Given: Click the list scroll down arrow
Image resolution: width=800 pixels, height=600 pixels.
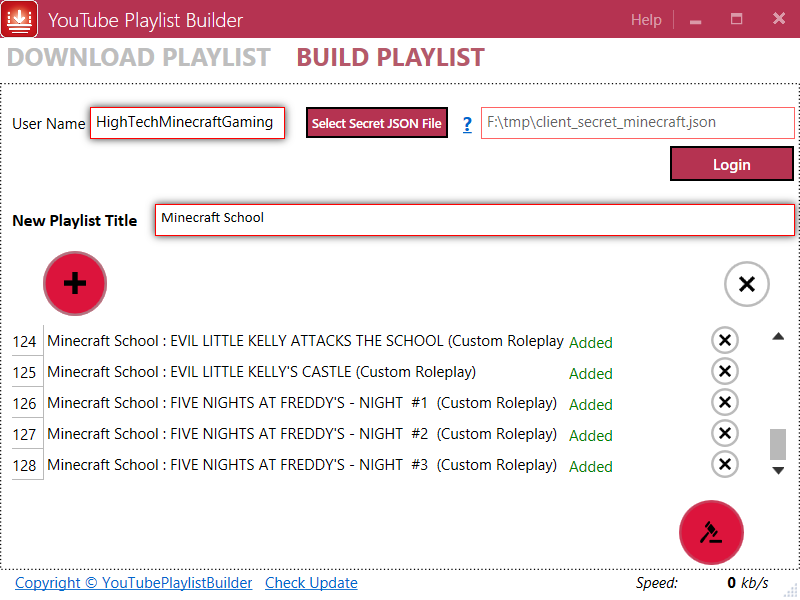Looking at the screenshot, I should [x=778, y=470].
